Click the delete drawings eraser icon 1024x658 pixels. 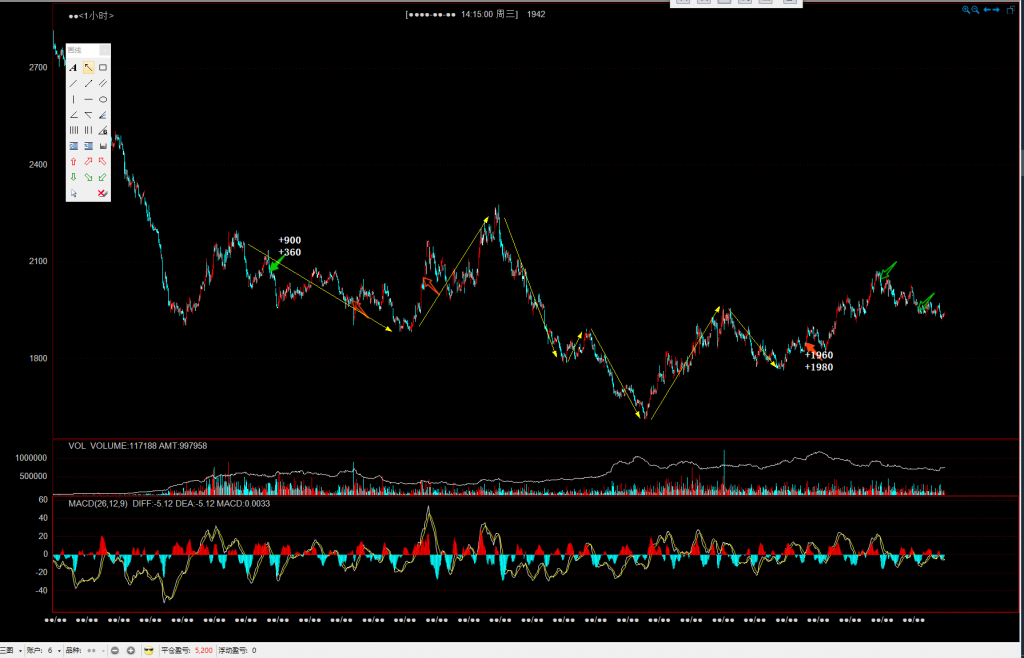tap(103, 193)
